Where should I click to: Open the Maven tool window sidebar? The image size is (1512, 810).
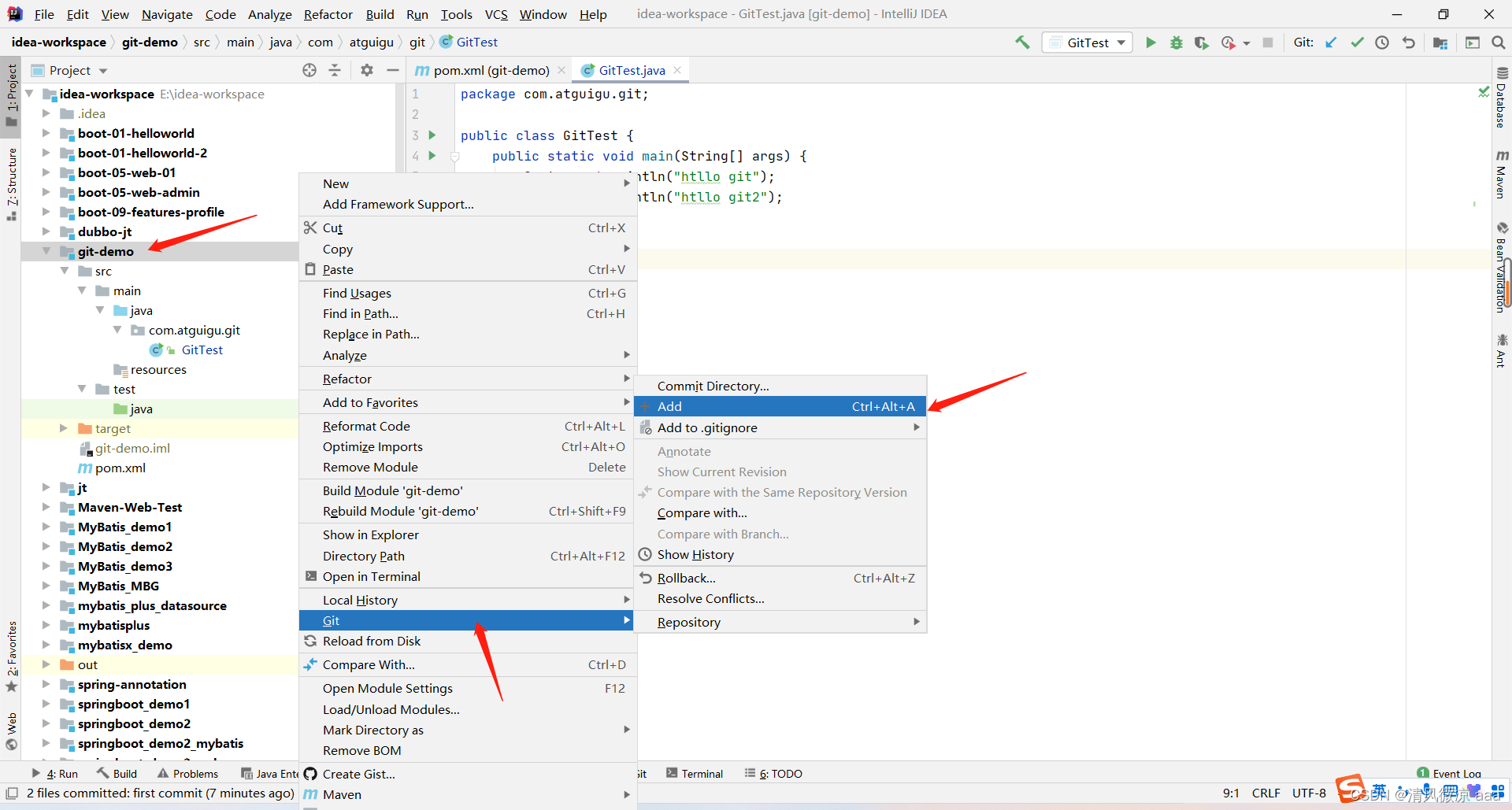1502,174
